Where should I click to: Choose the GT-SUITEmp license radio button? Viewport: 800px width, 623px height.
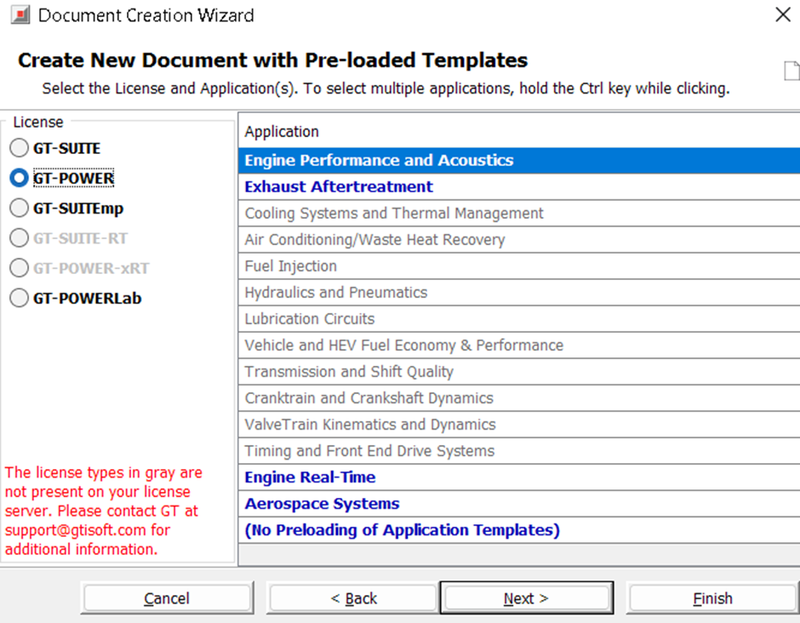click(19, 208)
